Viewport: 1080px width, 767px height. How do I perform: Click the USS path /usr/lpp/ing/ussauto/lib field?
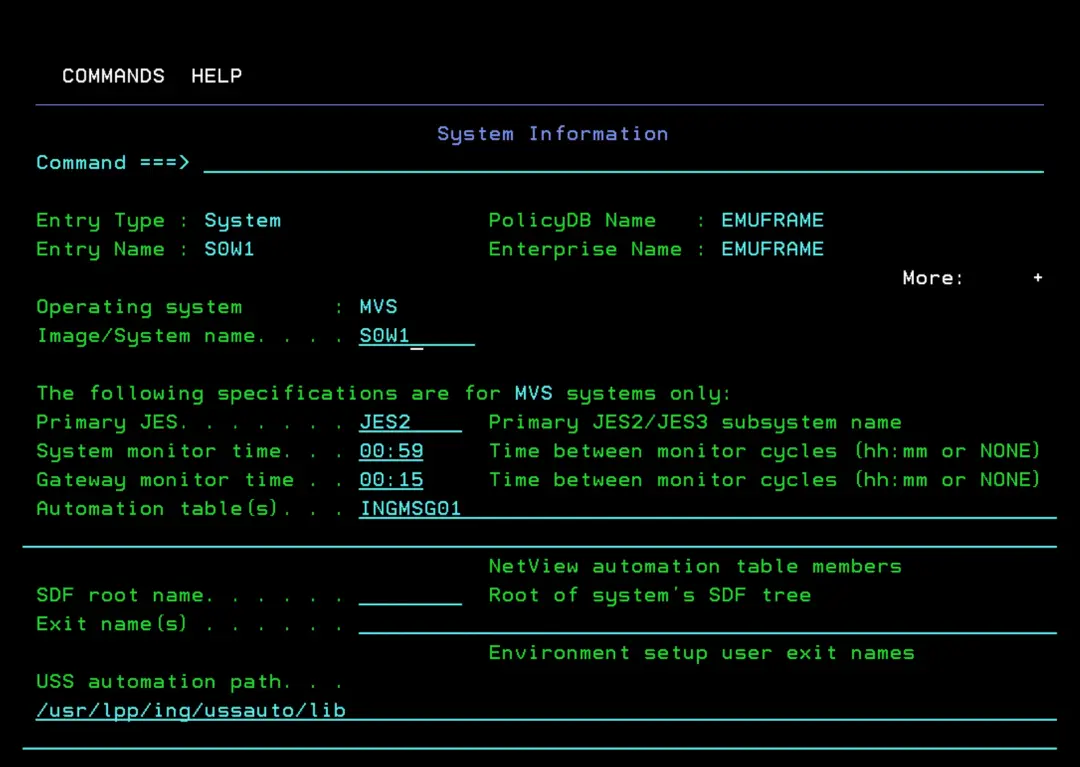click(x=546, y=711)
